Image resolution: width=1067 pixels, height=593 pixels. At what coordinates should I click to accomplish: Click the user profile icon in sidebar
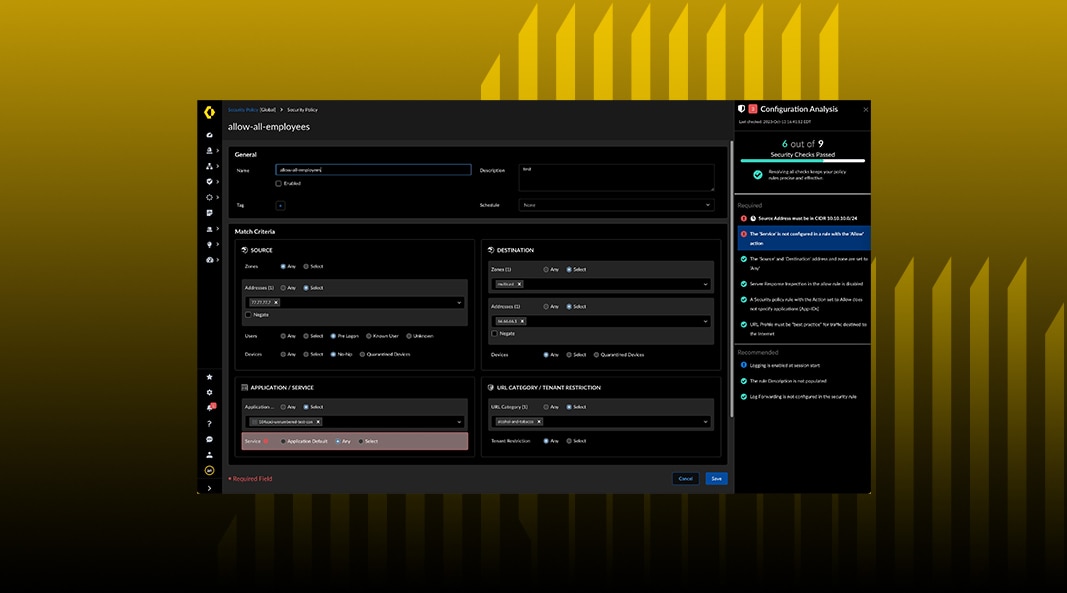tap(209, 455)
